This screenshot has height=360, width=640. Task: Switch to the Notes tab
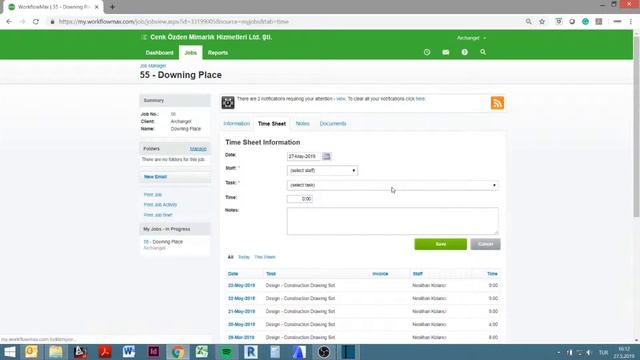[x=302, y=124]
